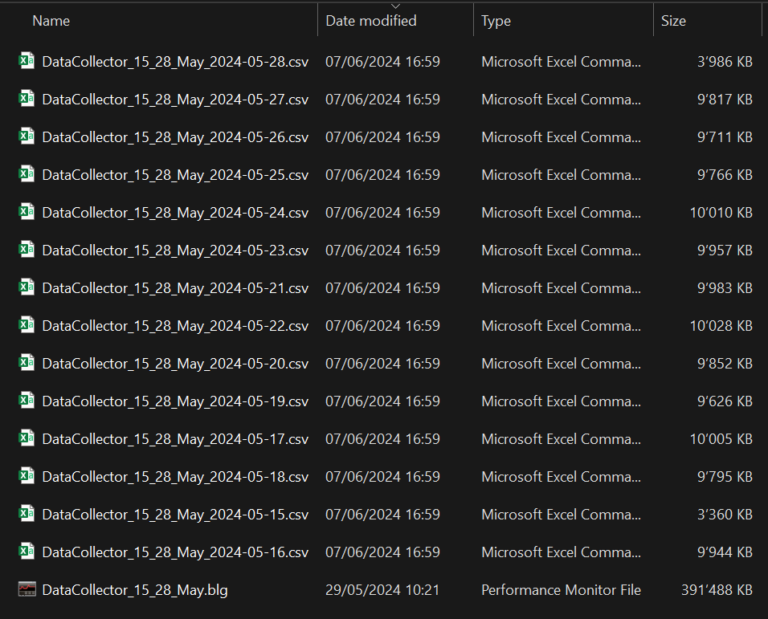Select the file icon for 2024-05-26.csv

[27, 136]
